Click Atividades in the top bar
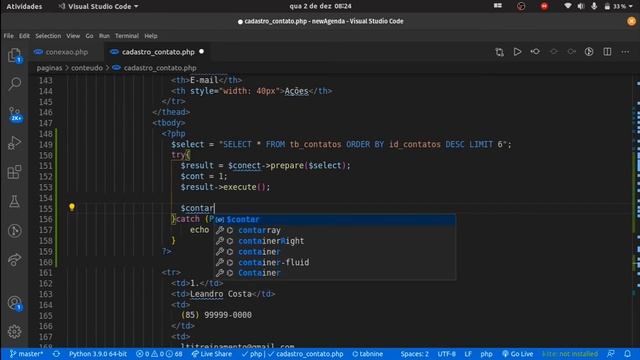Image resolution: width=640 pixels, height=360 pixels. 24,6
